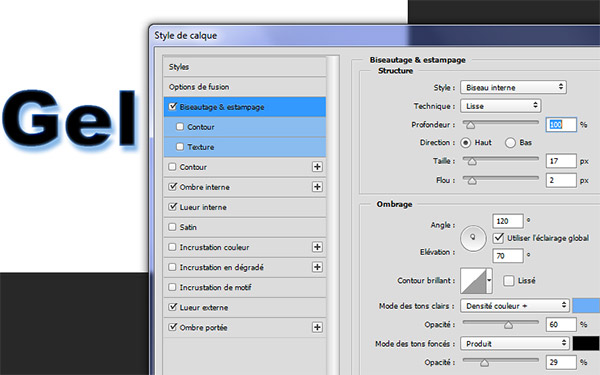
Task: Click the angle dial control
Action: point(473,238)
